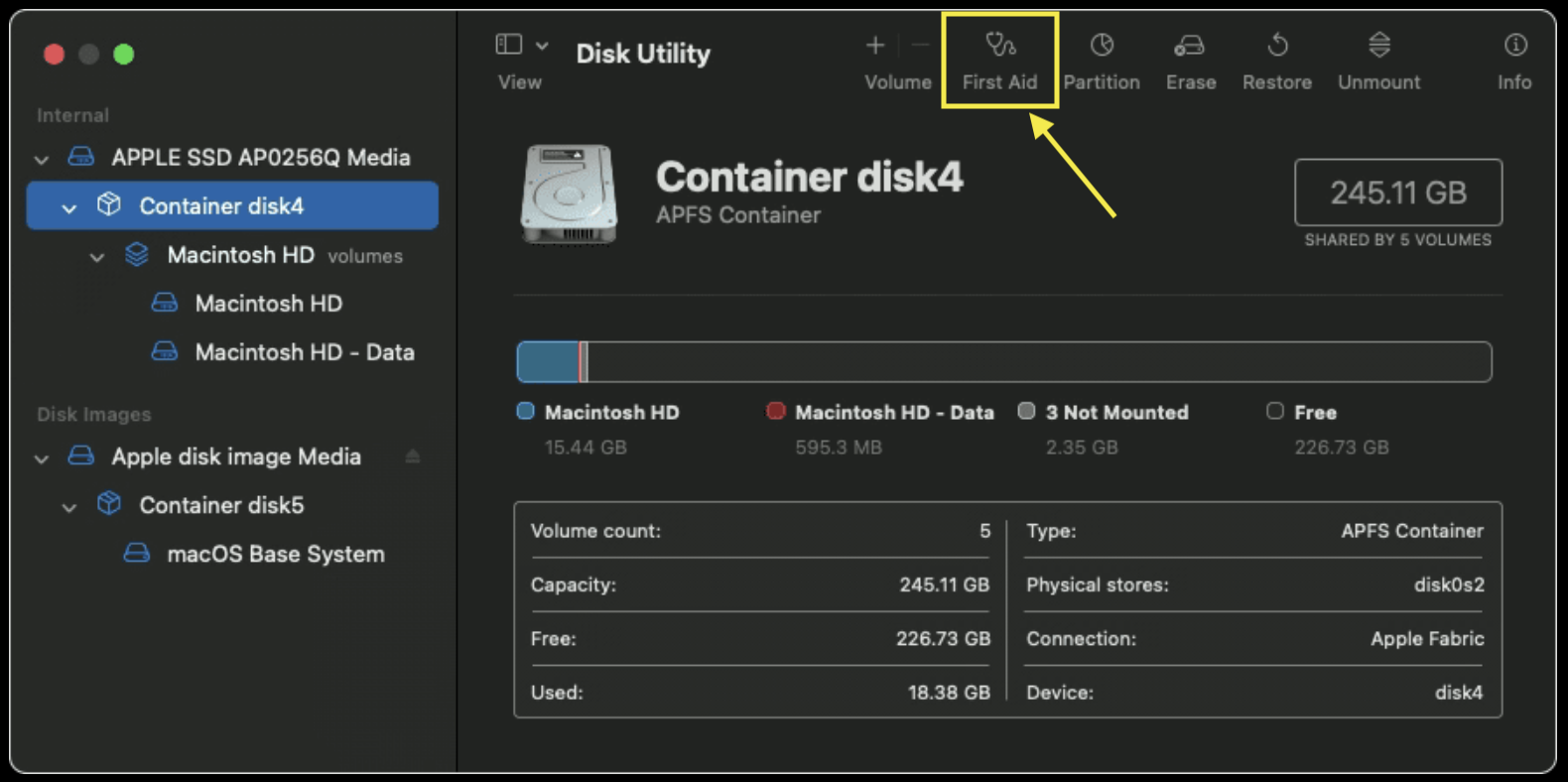Unmount the selected container

click(x=1378, y=47)
